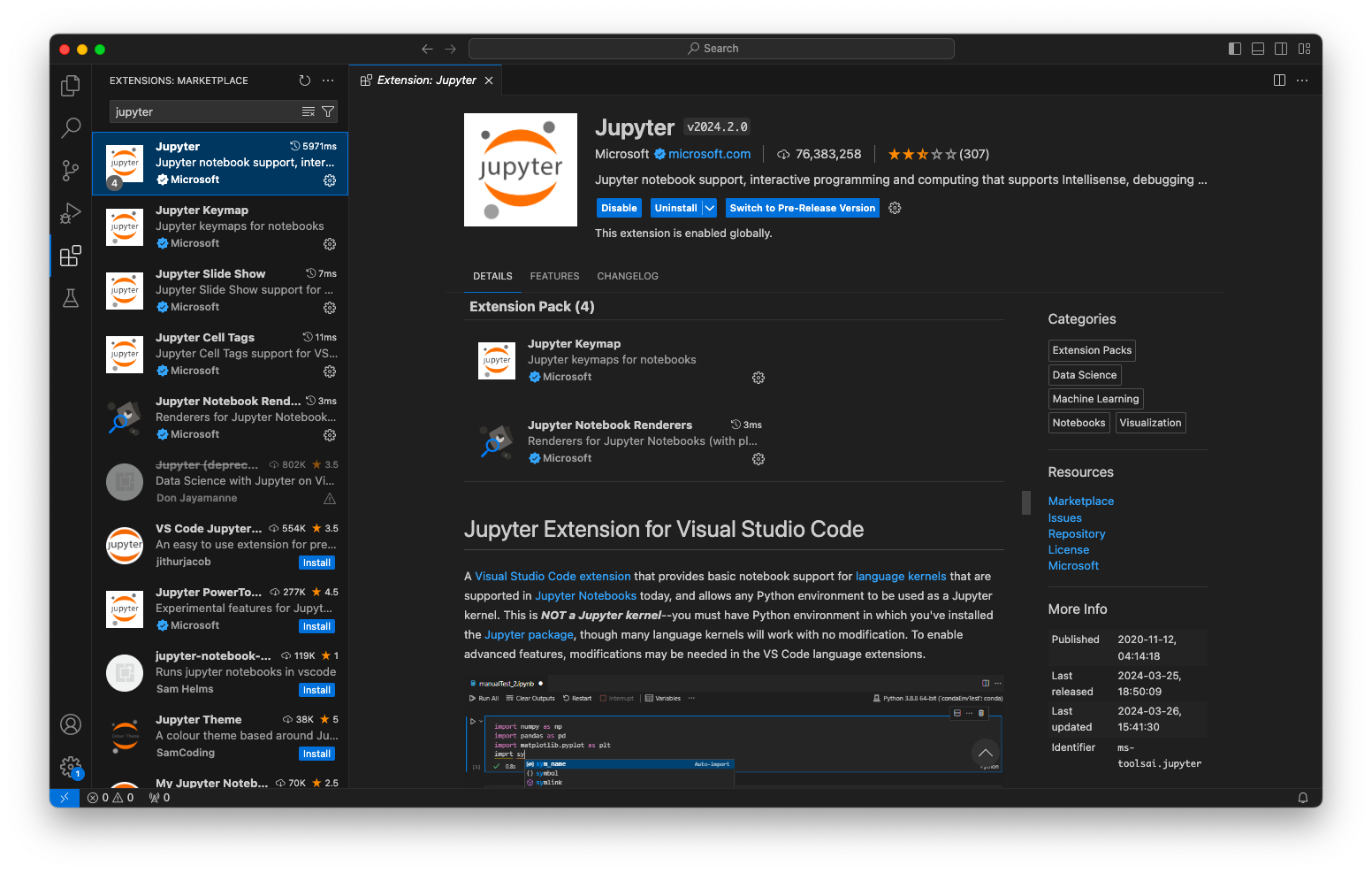Toggle the bottom panel layout
1372x873 pixels.
point(1257,49)
